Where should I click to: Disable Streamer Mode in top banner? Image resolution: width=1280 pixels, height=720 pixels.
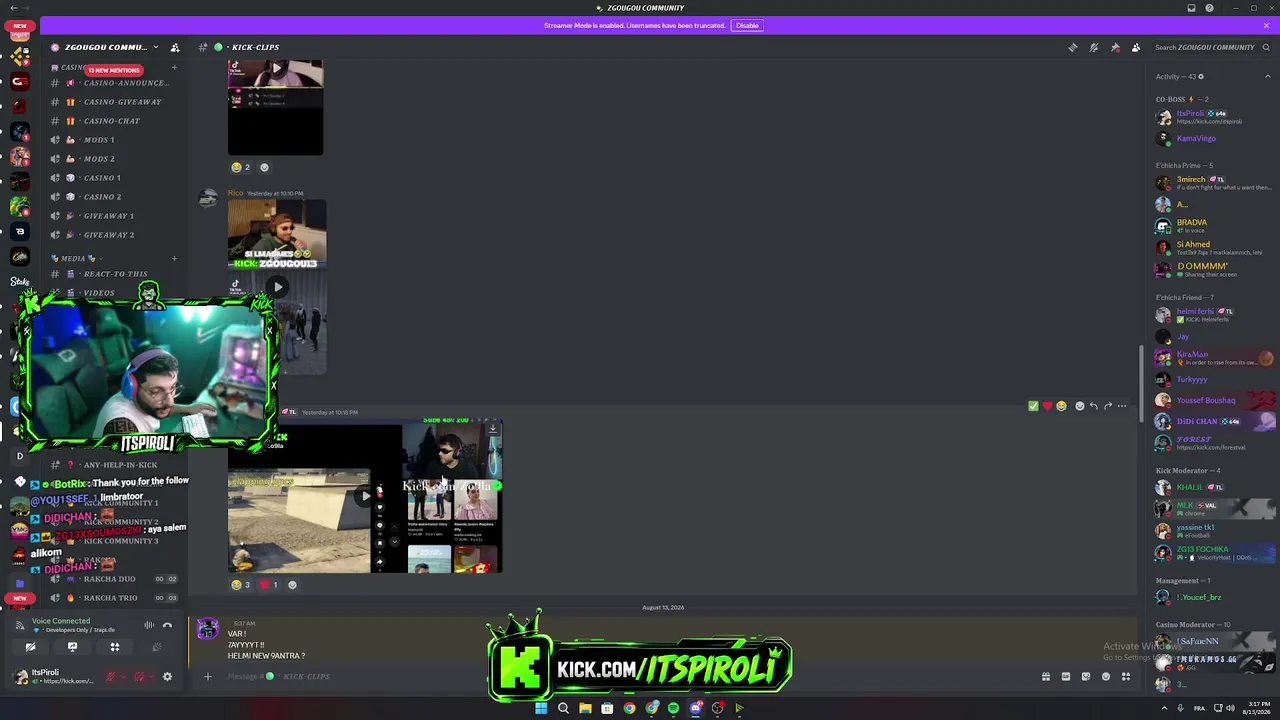(747, 25)
